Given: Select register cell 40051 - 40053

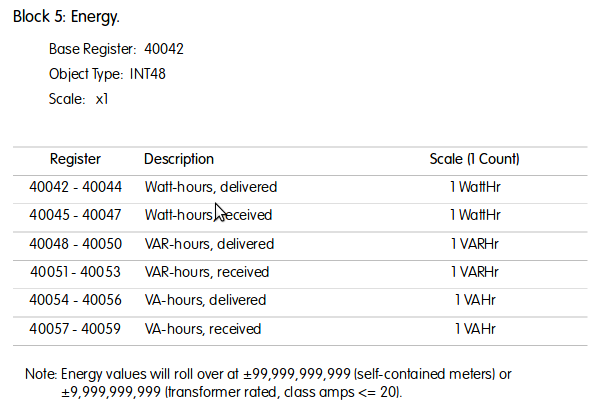Looking at the screenshot, I should 75,272.
